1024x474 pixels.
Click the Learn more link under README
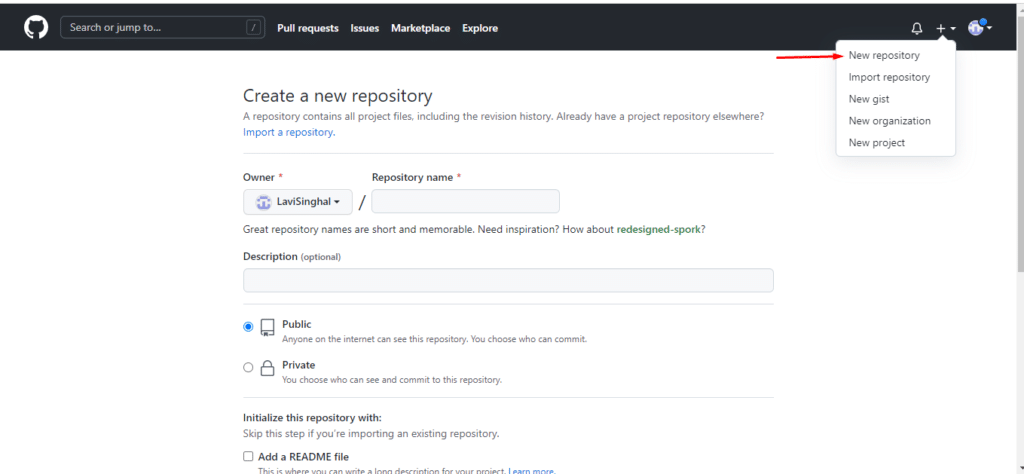pyautogui.click(x=531, y=471)
